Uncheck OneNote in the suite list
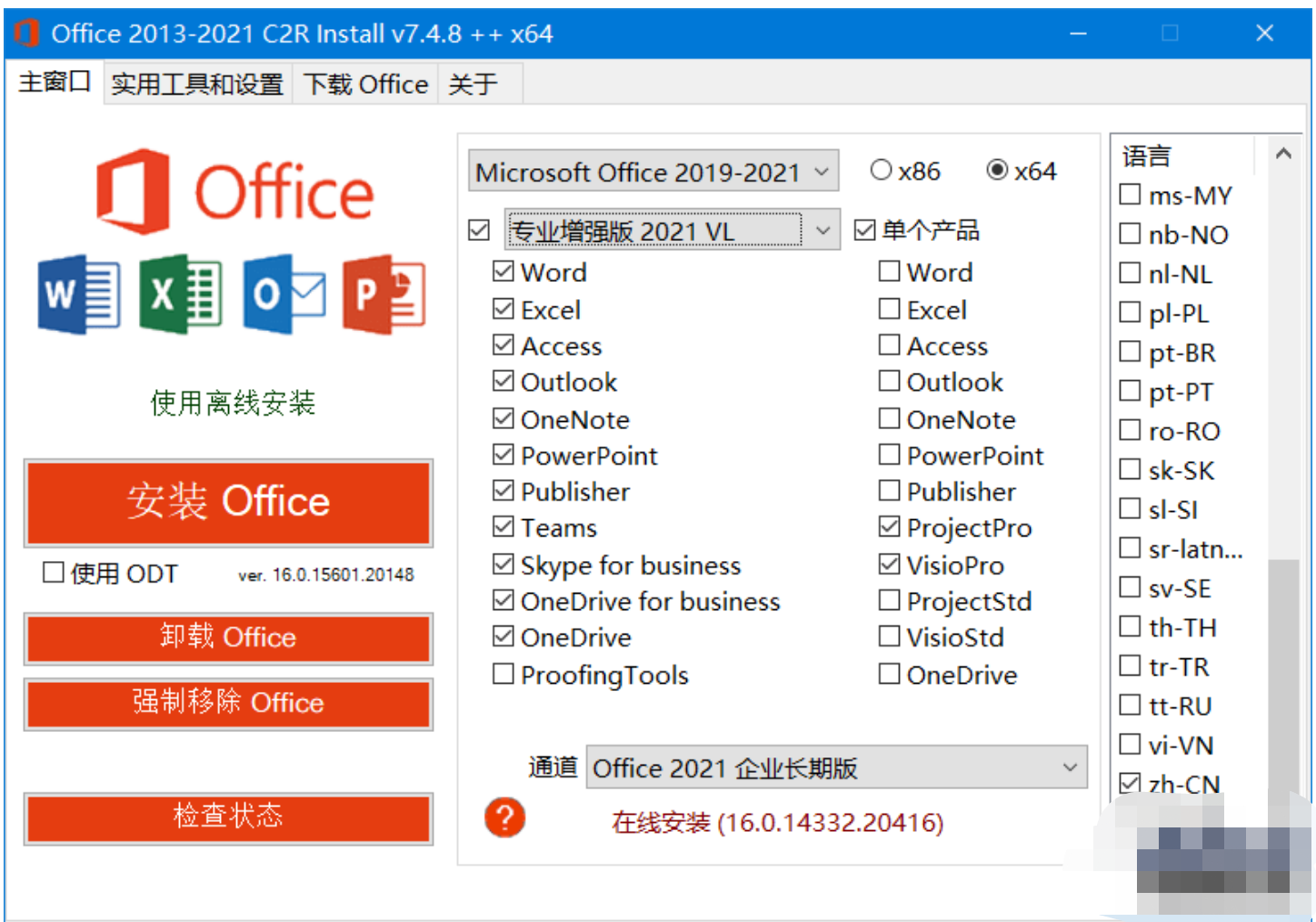1316x922 pixels. point(503,418)
